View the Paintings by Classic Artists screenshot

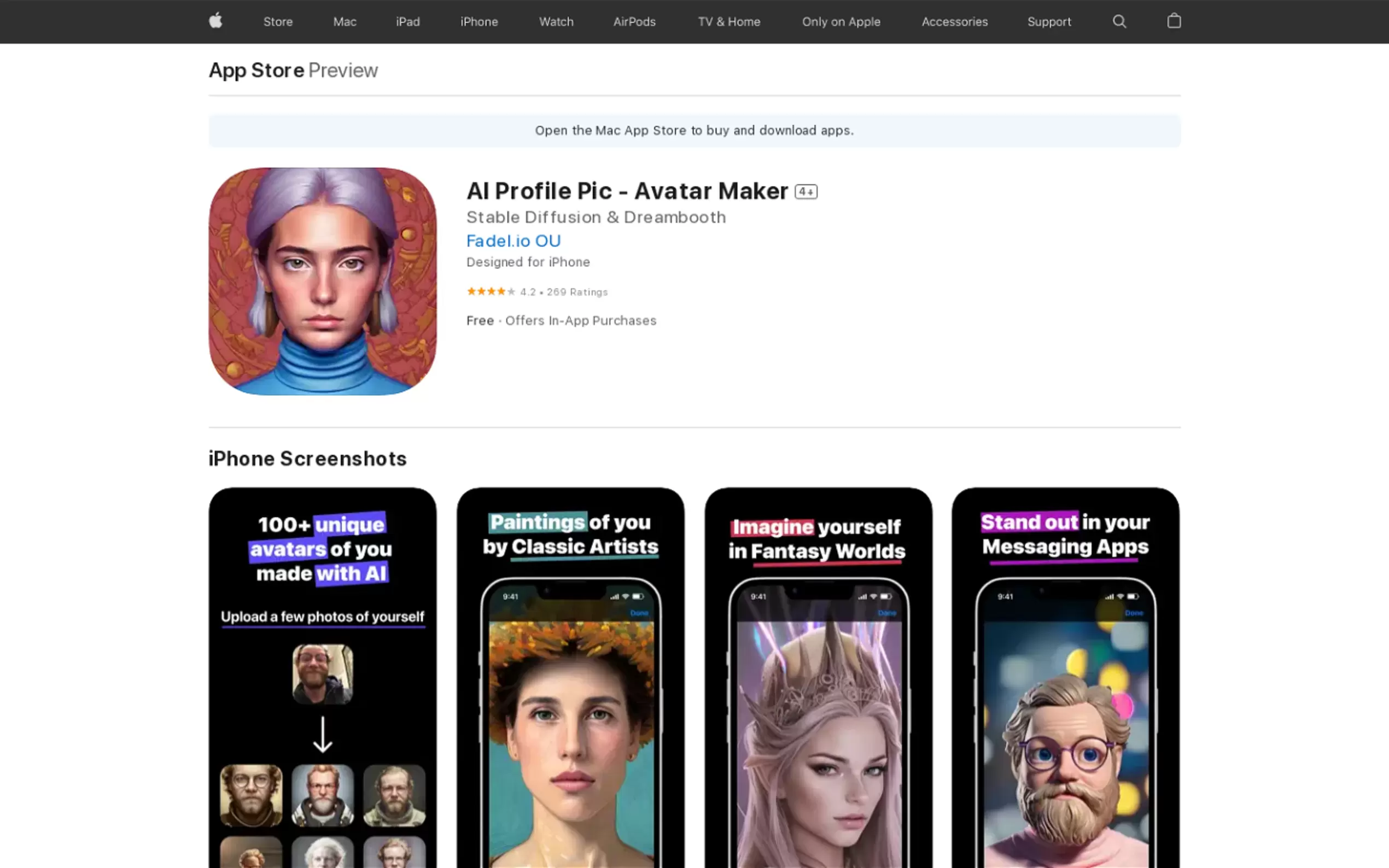[x=570, y=677]
